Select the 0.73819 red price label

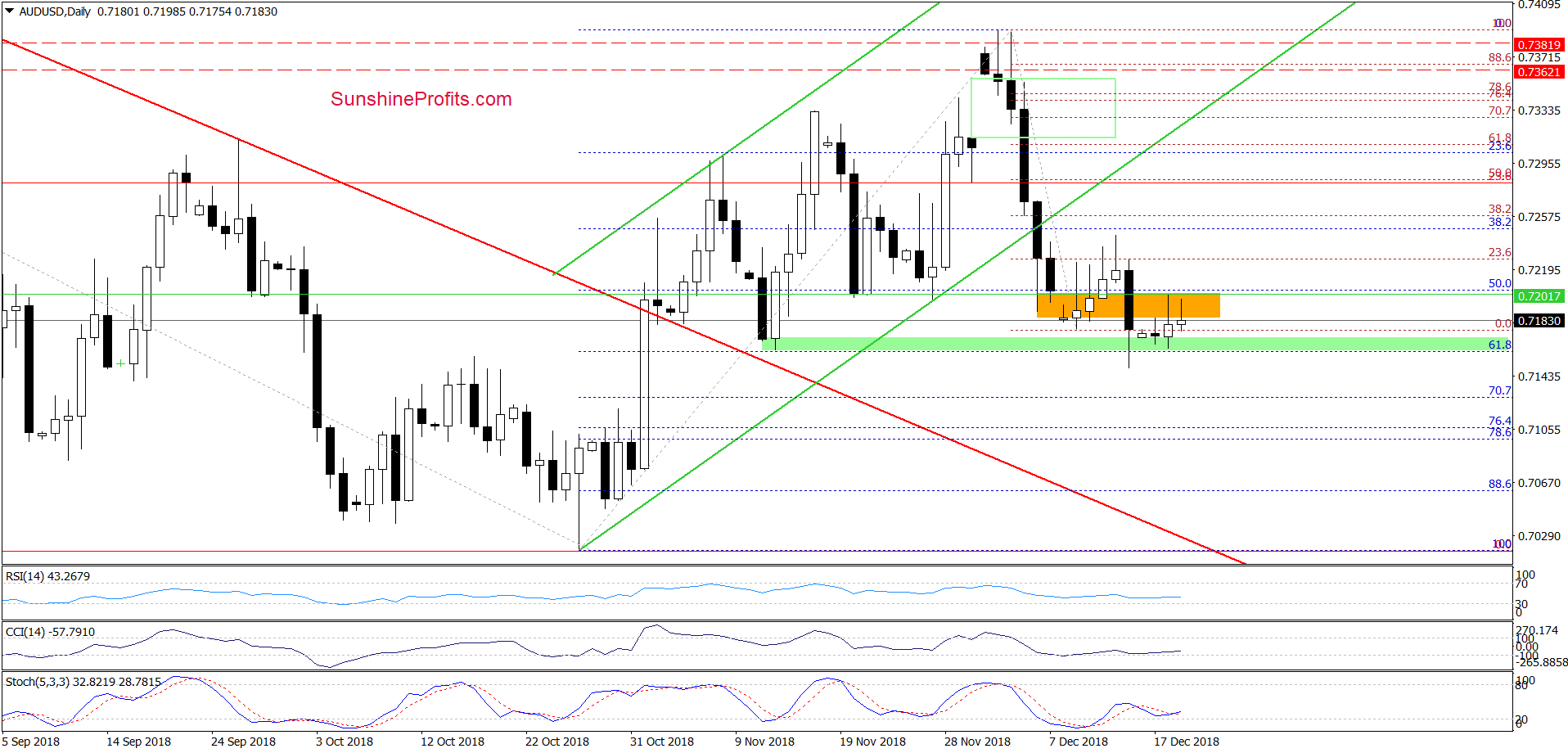pos(1539,45)
